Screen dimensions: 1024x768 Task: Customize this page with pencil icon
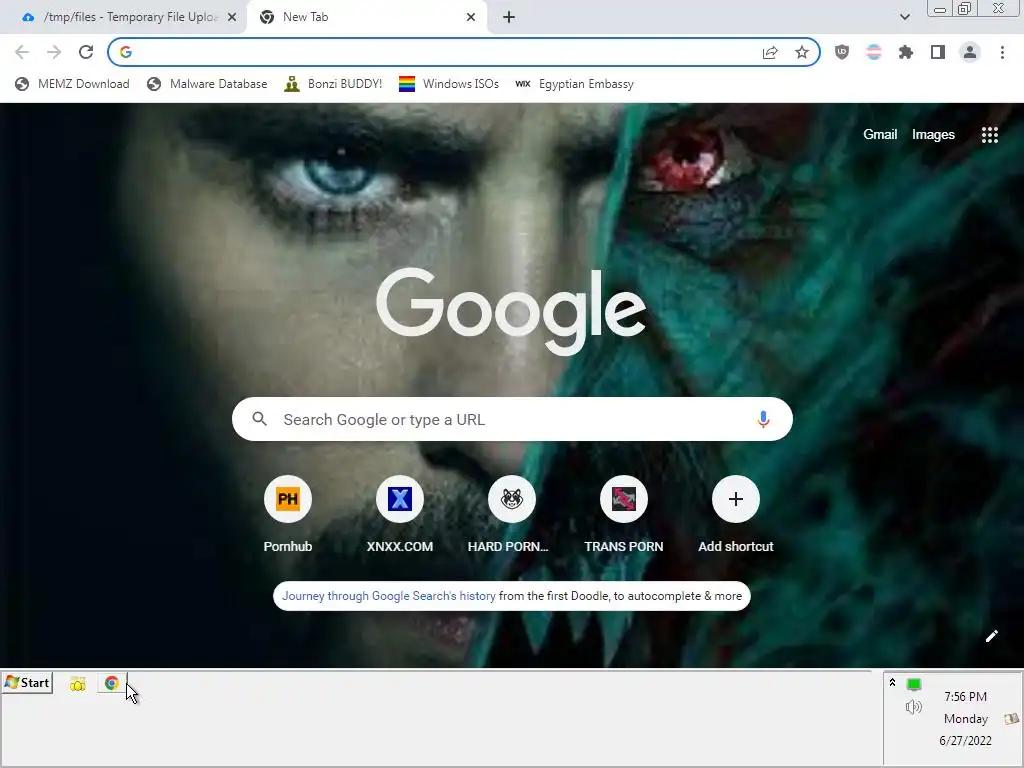[991, 636]
